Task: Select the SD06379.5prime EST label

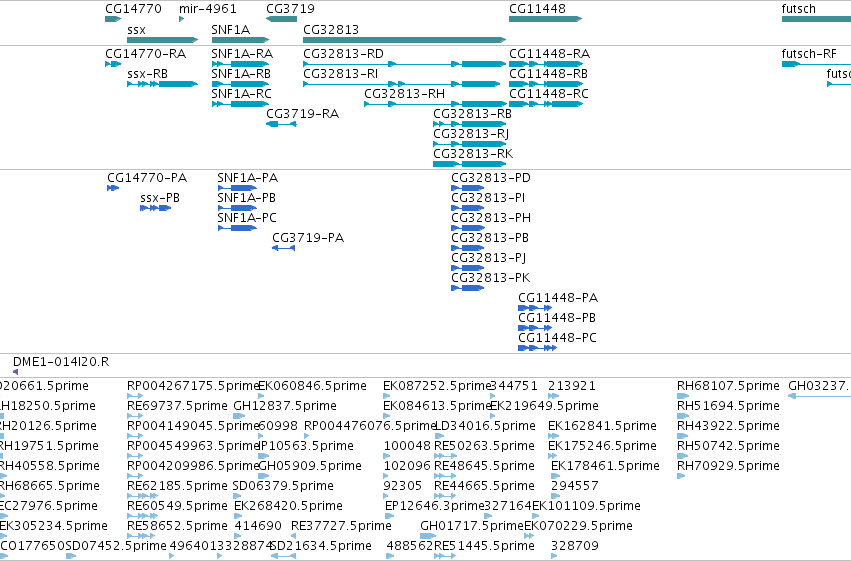Action: [x=283, y=487]
